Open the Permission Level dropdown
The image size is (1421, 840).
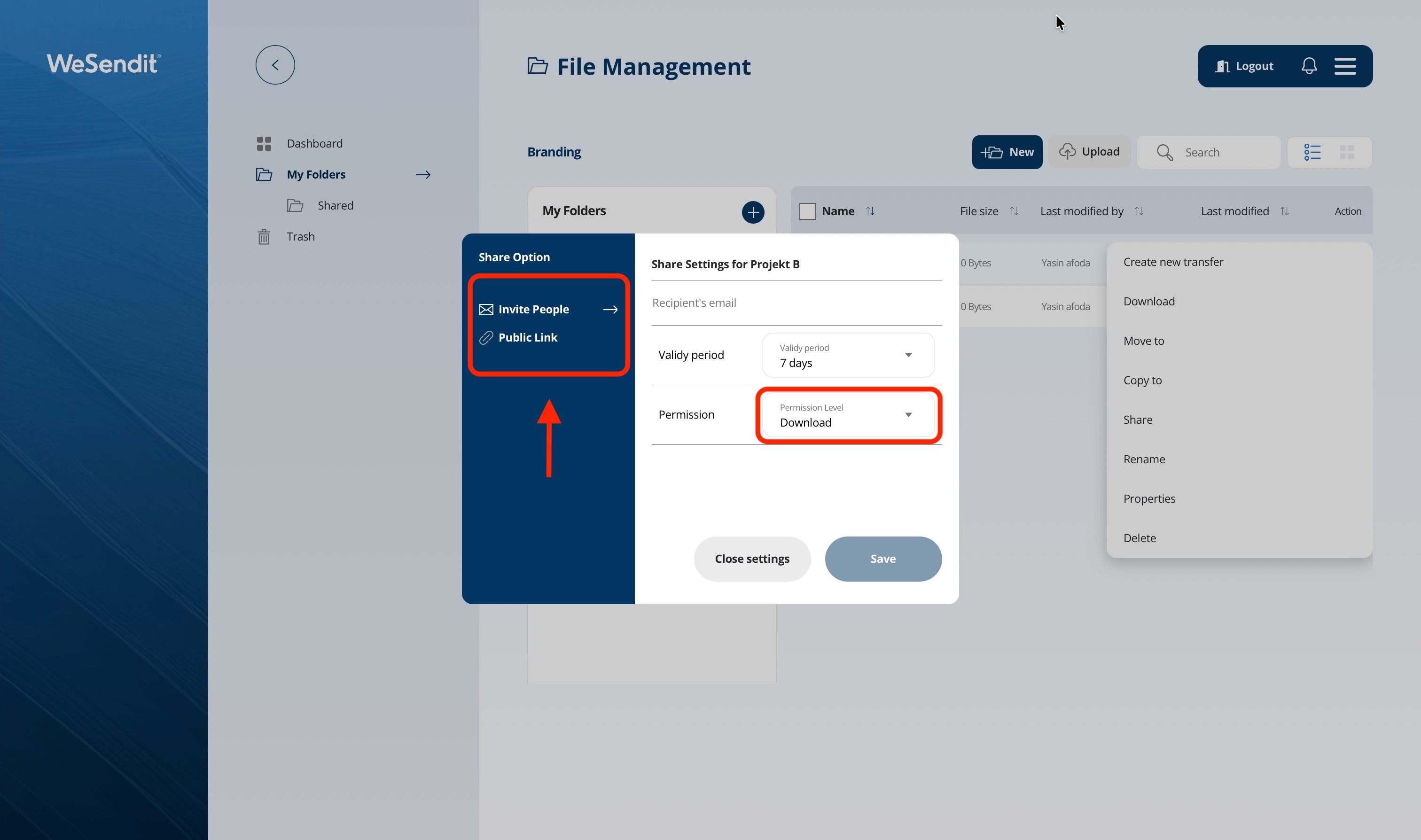[848, 415]
